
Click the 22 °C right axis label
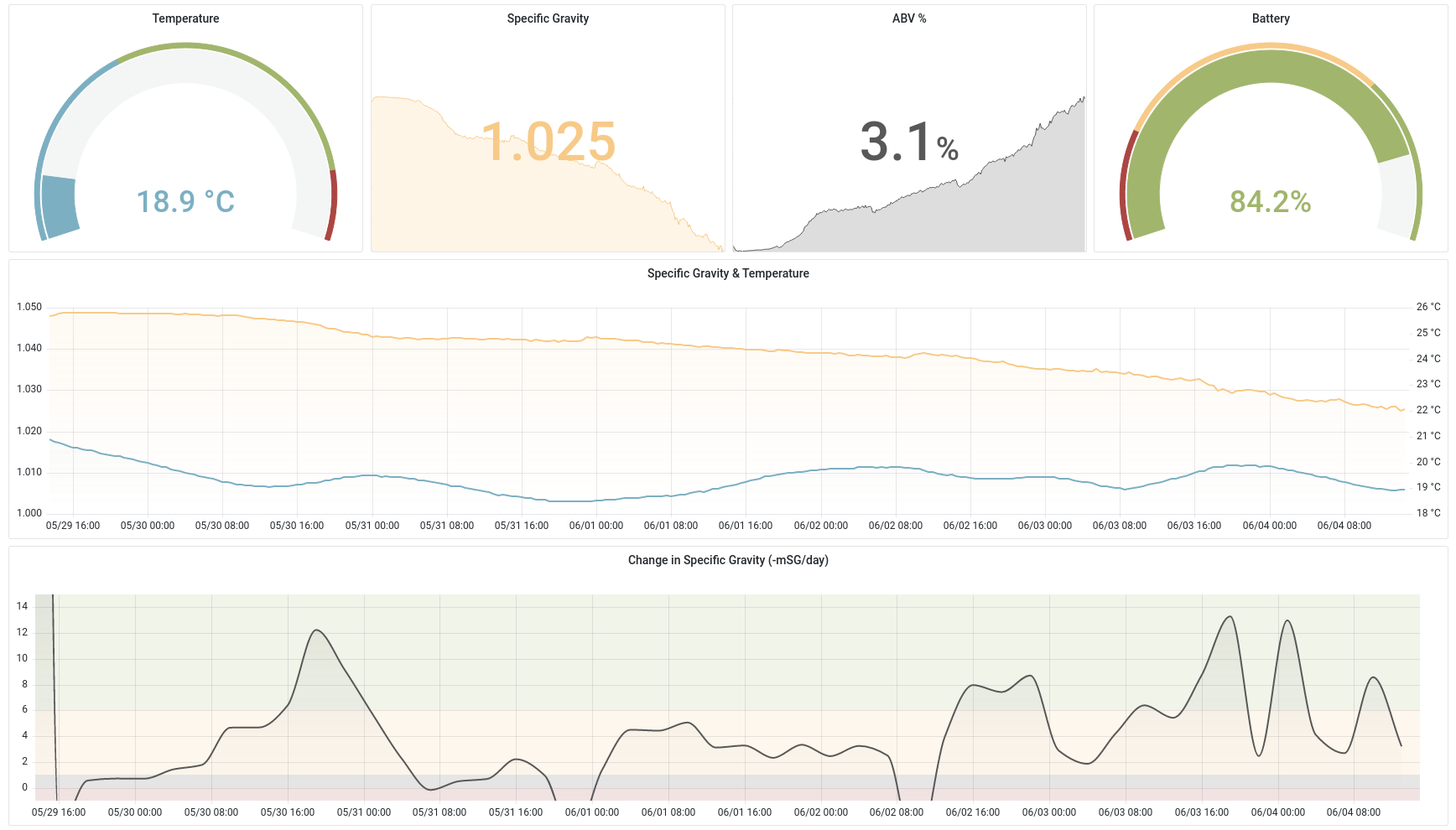click(x=1427, y=410)
